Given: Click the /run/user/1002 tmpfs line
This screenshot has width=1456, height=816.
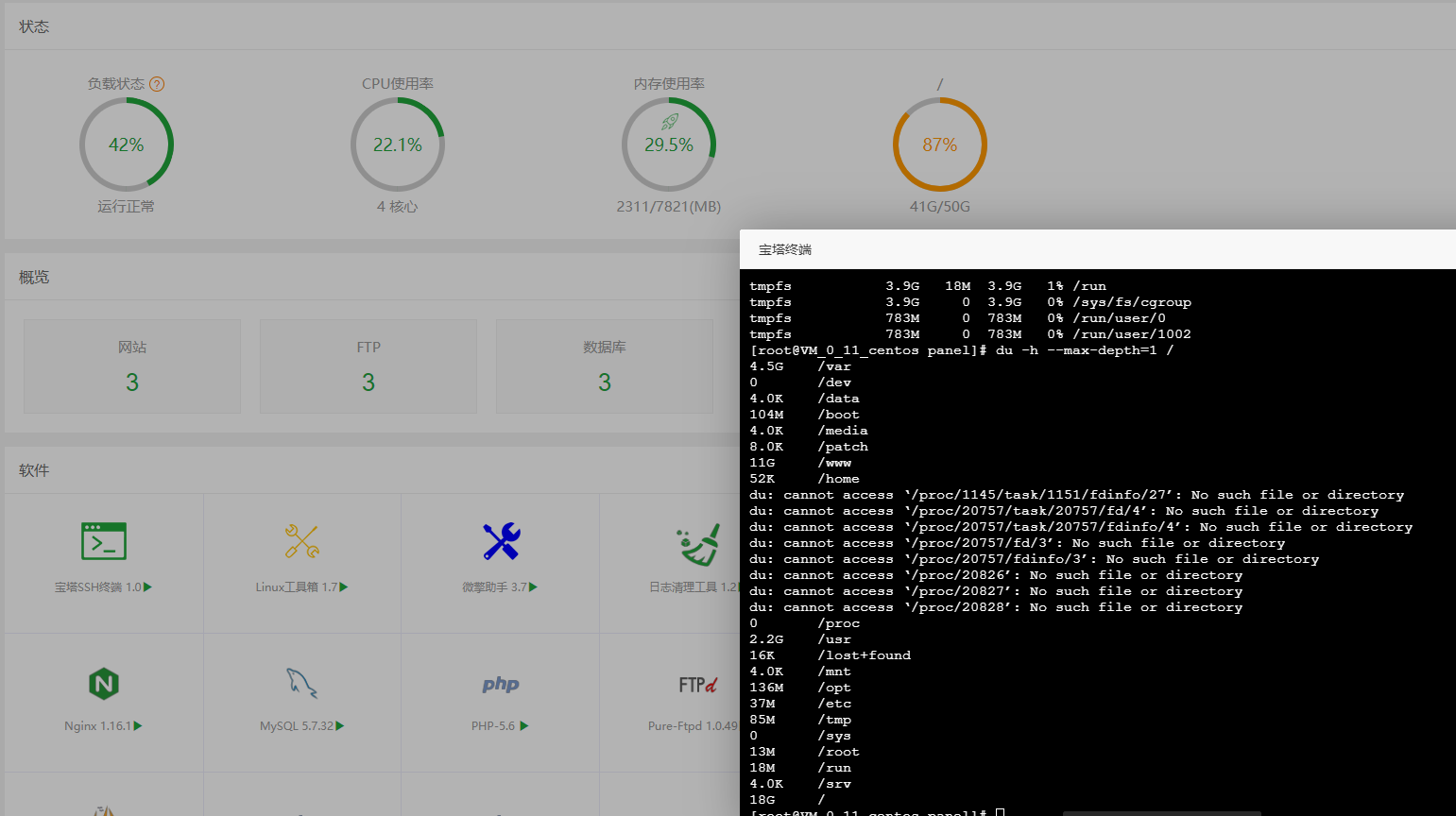Looking at the screenshot, I should click(970, 334).
